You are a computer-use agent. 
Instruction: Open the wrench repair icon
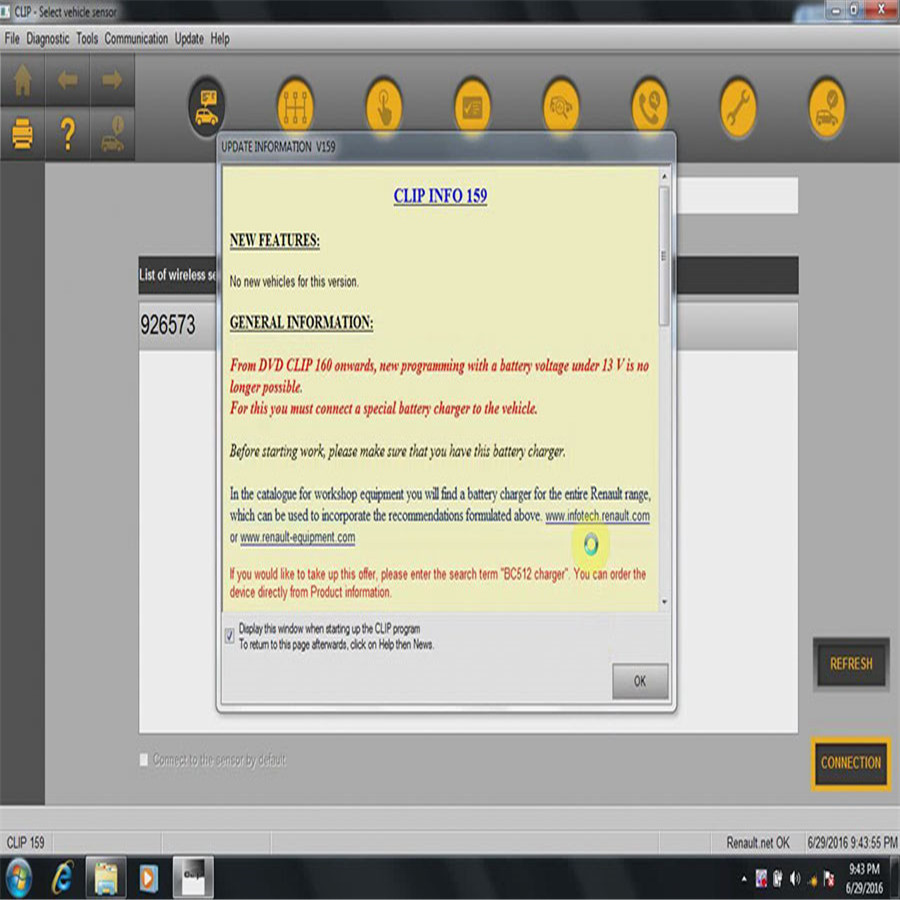coord(738,108)
